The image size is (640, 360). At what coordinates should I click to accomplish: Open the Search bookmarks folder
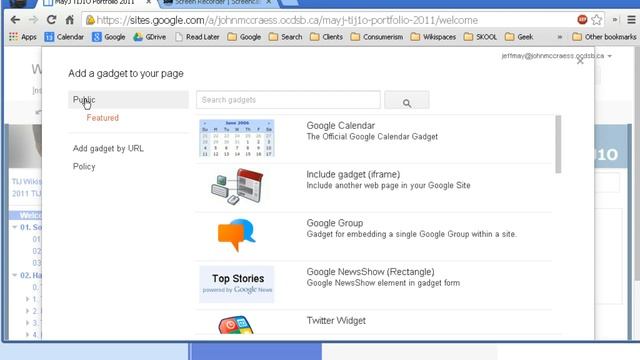click(x=286, y=37)
